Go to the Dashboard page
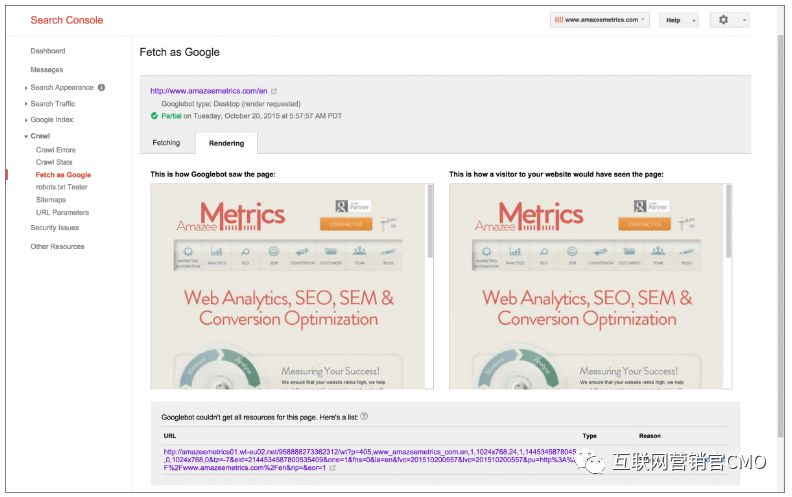Viewport: 792px width, 497px height. 47,50
